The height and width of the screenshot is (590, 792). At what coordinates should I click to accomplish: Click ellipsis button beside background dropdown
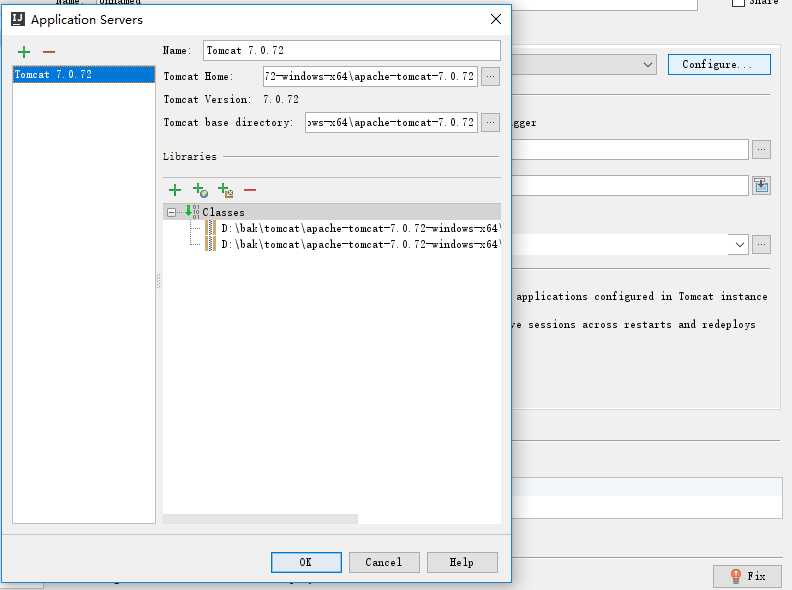click(x=761, y=245)
